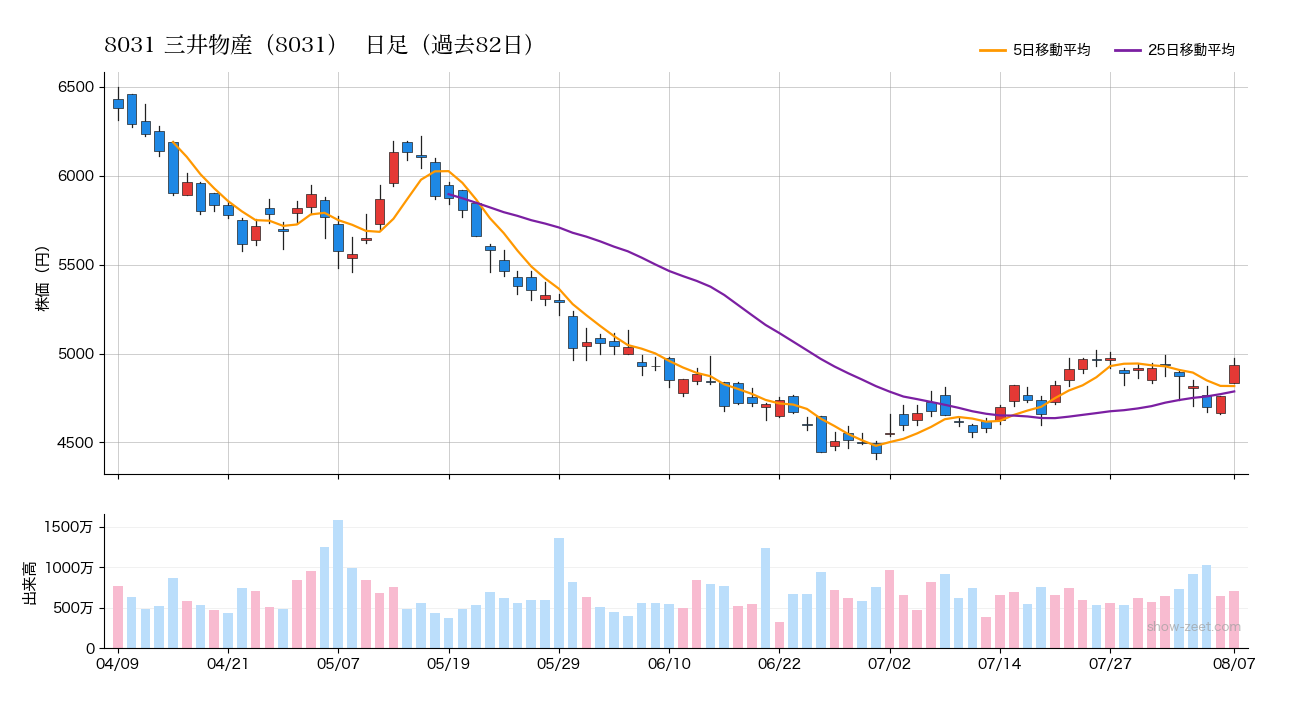Viewport: 1300px width, 720px height.
Task: Click the tallest volume bar near 05/07
Action: (338, 584)
